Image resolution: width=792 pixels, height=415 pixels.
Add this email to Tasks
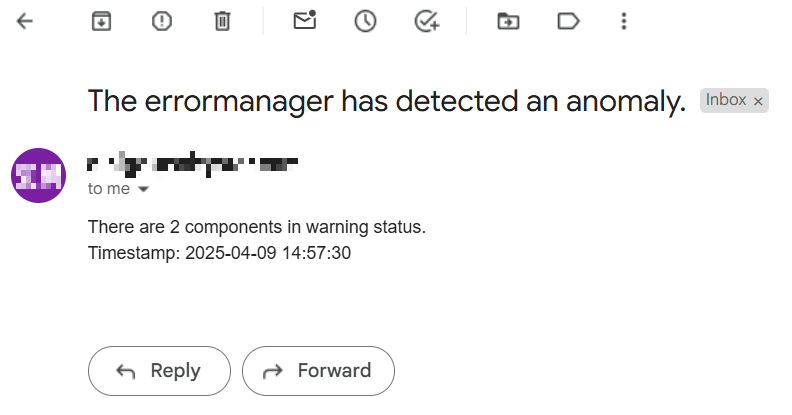[427, 21]
